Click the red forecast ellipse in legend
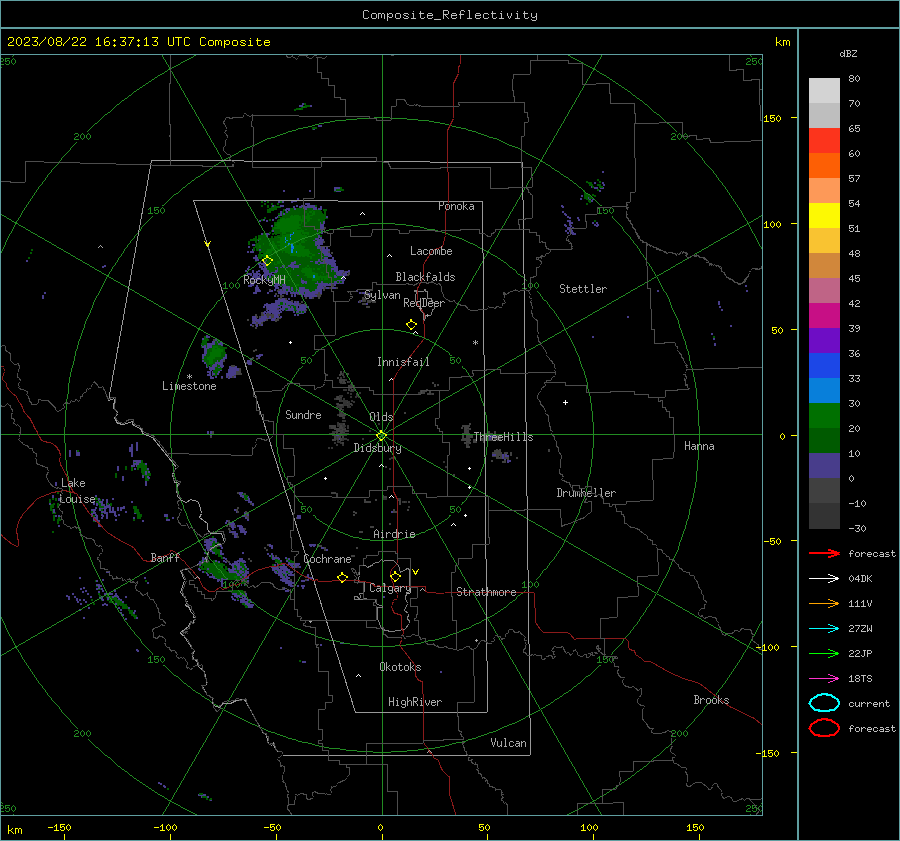Screen dimensions: 900x841 coord(824,728)
